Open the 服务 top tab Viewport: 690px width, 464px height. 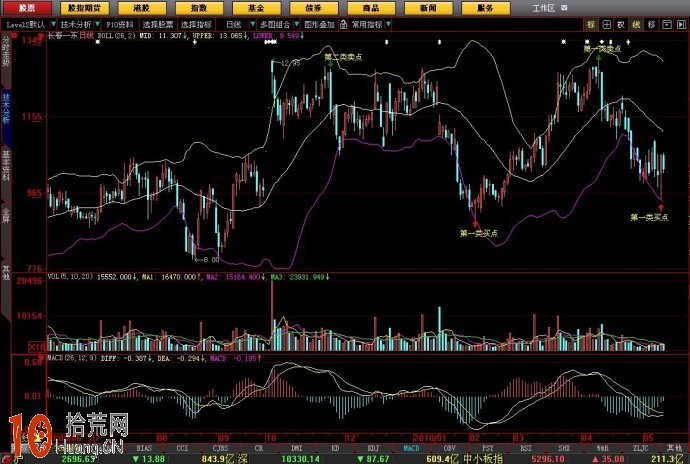pyautogui.click(x=485, y=8)
